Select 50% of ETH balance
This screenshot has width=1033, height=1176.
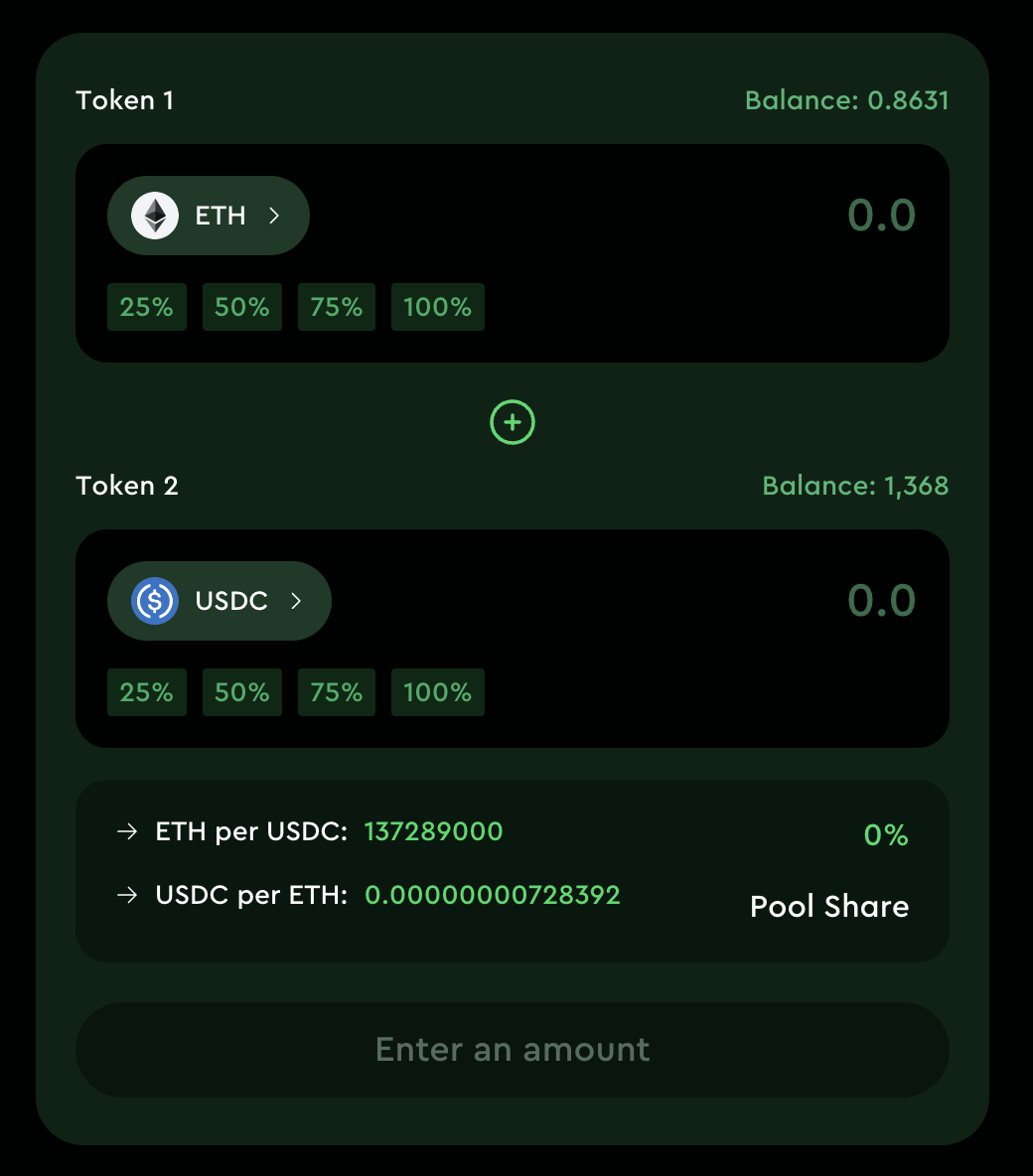point(242,307)
